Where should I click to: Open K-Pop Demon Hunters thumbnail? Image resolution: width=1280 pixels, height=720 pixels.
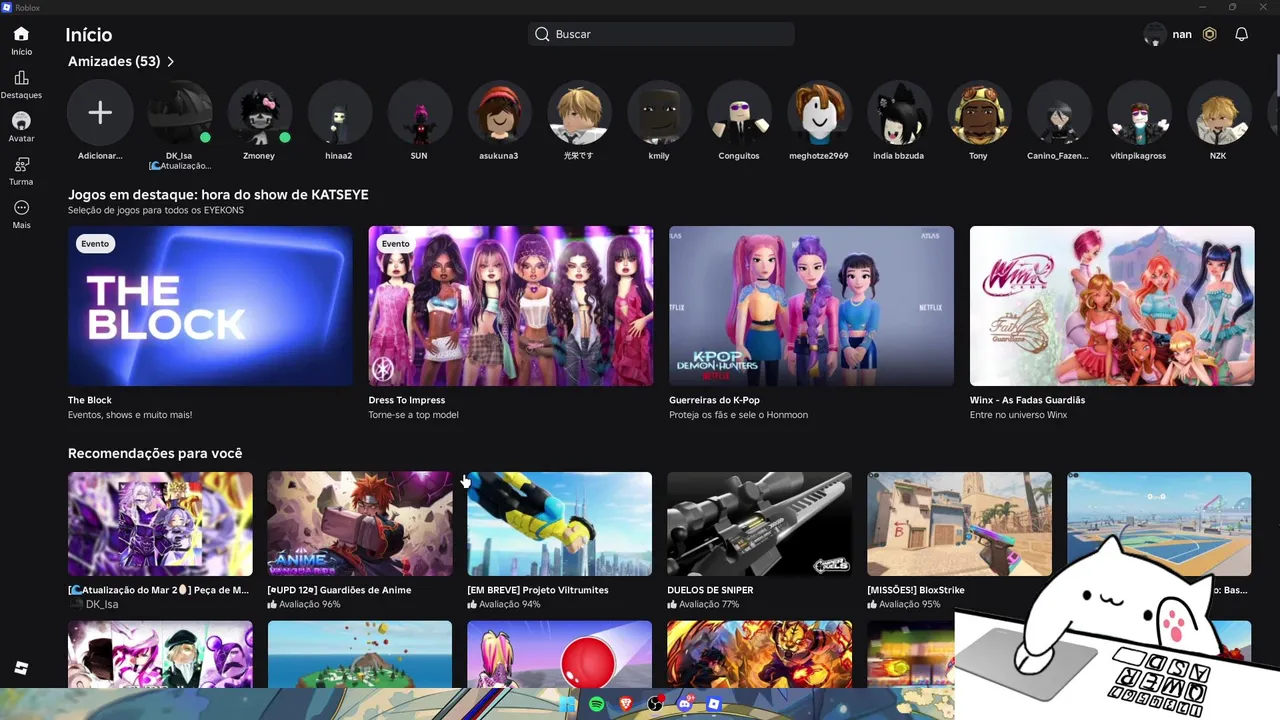click(x=811, y=306)
